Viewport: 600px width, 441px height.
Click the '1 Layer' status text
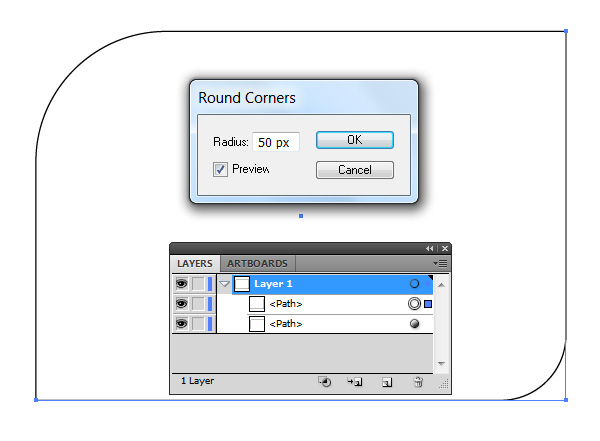197,381
